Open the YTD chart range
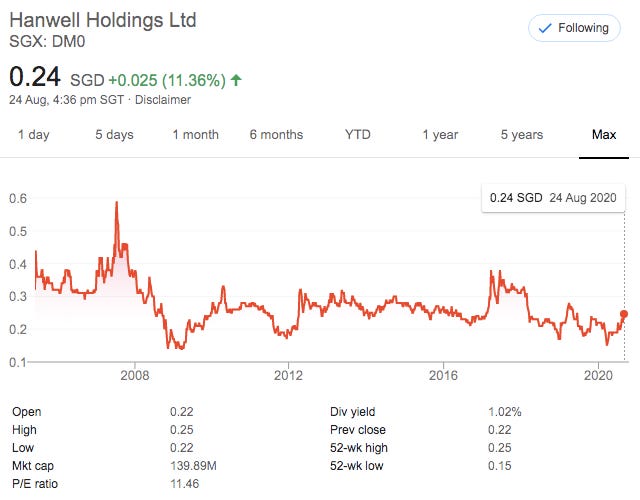Image resolution: width=640 pixels, height=500 pixels. pyautogui.click(x=358, y=135)
